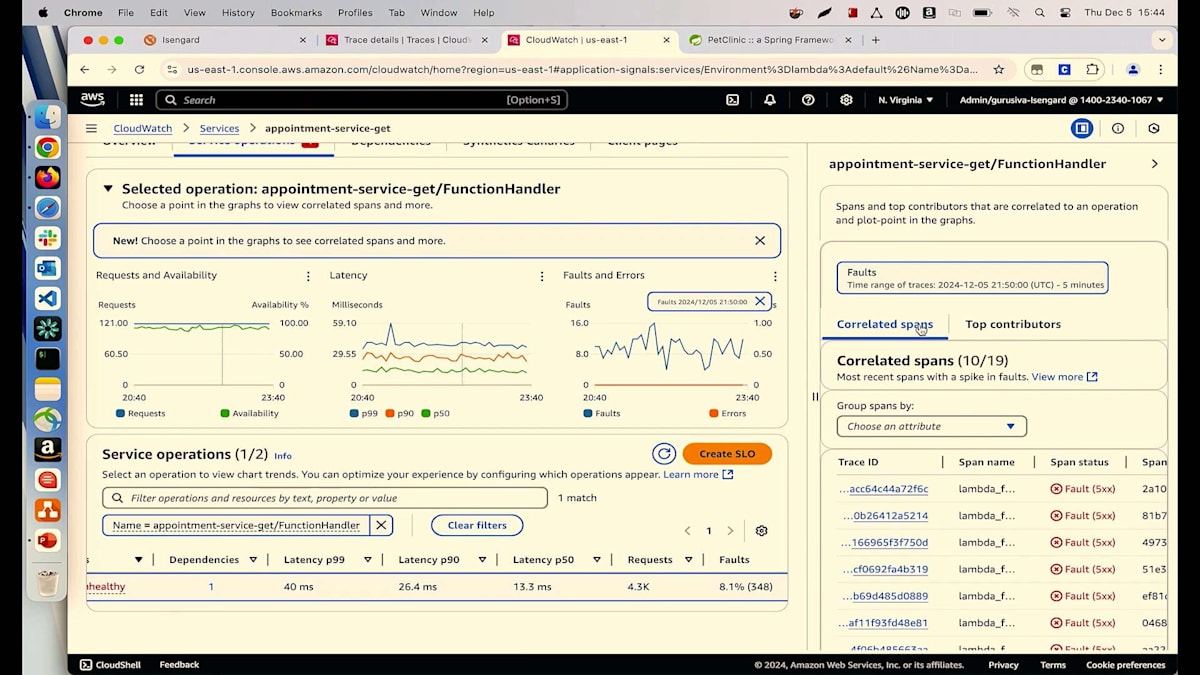The image size is (1200, 675).
Task: Collapse the Selected operation section
Action: point(107,189)
